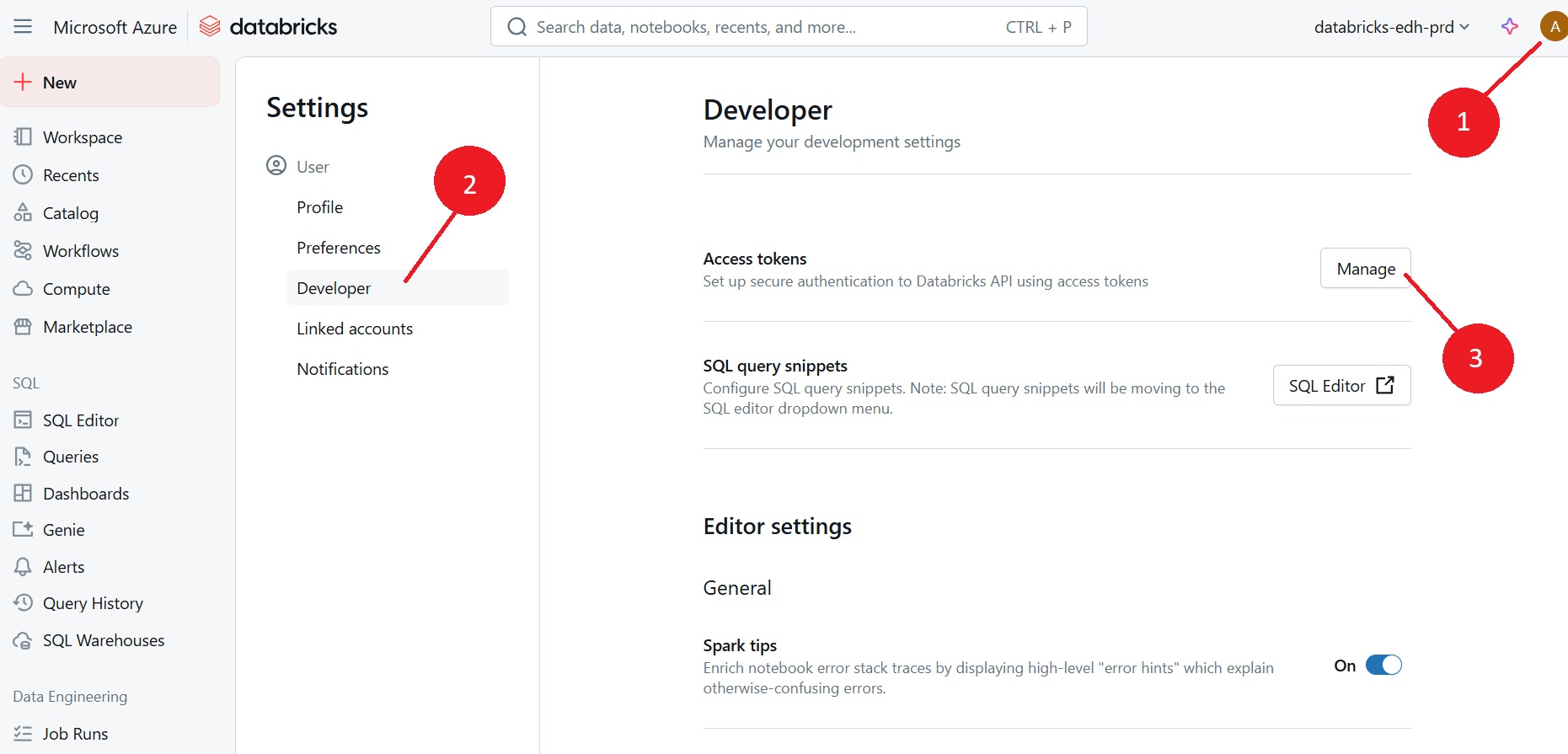Open the user avatar A menu
Screen dimensions: 1568x754
point(1555,27)
